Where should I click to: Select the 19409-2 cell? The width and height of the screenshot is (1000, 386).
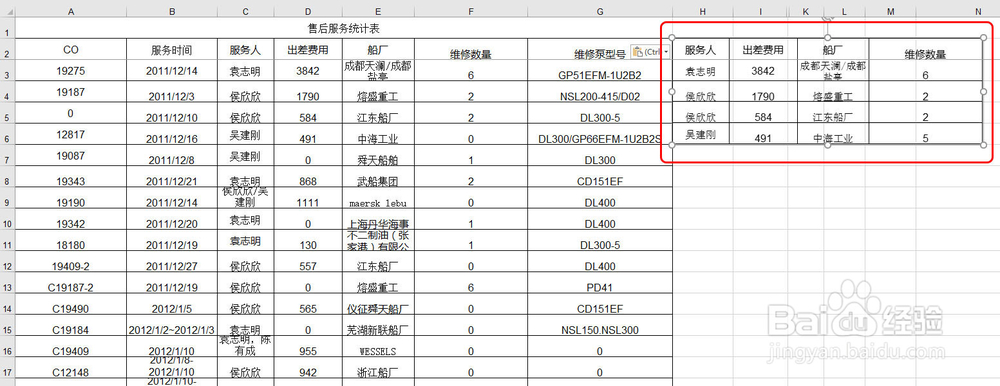pos(71,262)
